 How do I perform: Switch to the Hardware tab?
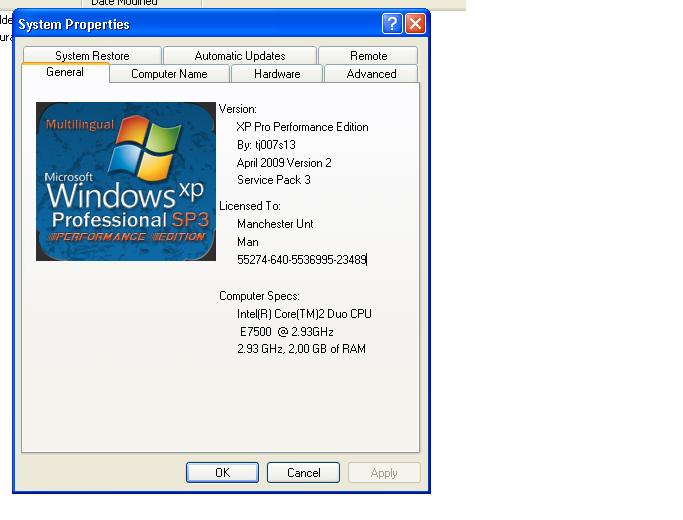277,74
